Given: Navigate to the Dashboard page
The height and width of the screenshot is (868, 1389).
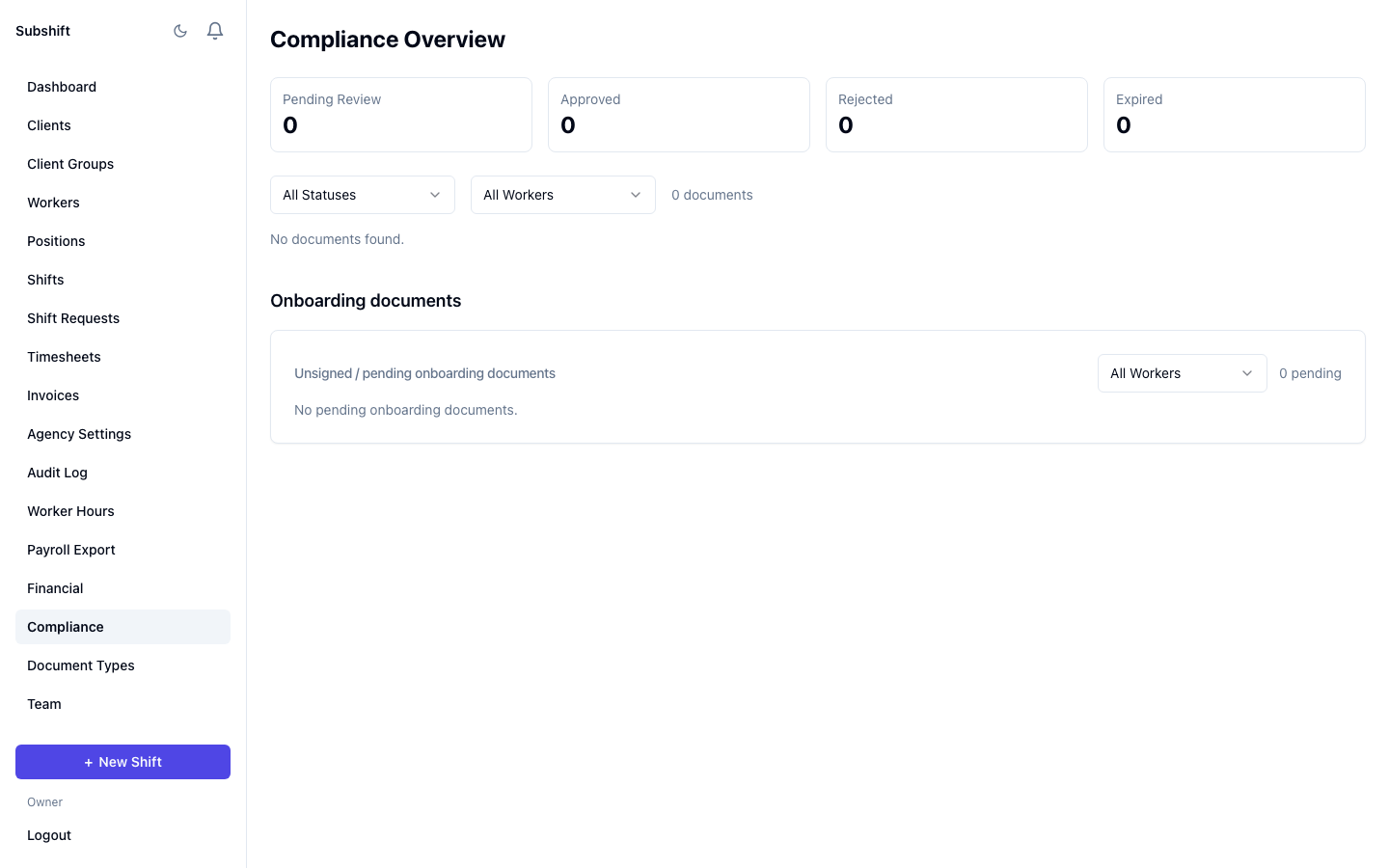Looking at the screenshot, I should 62,87.
